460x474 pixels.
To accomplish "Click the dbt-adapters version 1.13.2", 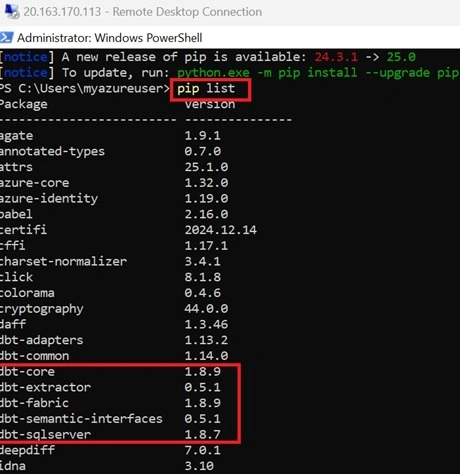I will (206, 340).
